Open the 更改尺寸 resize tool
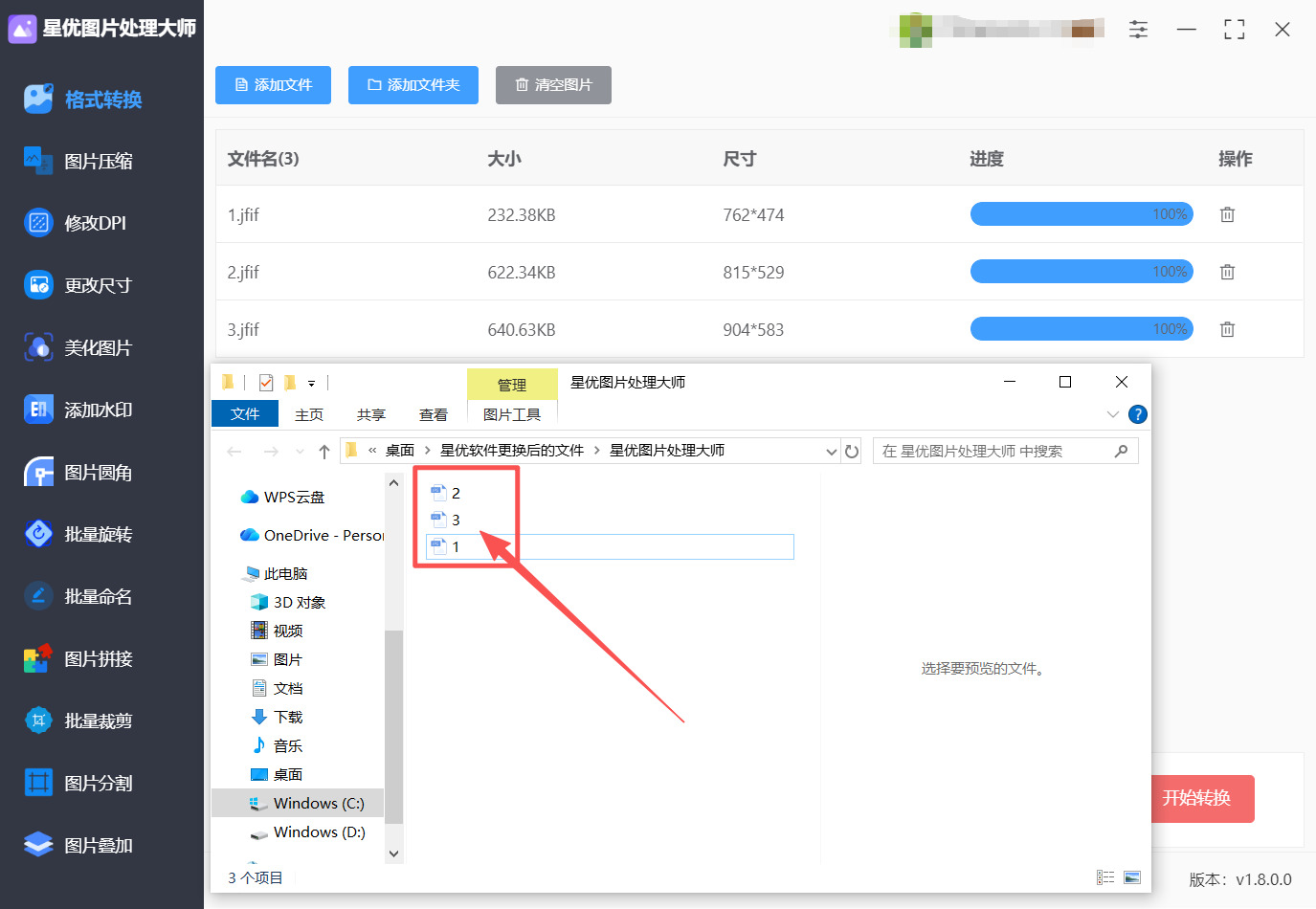Viewport: 1316px width, 909px height. click(x=78, y=285)
